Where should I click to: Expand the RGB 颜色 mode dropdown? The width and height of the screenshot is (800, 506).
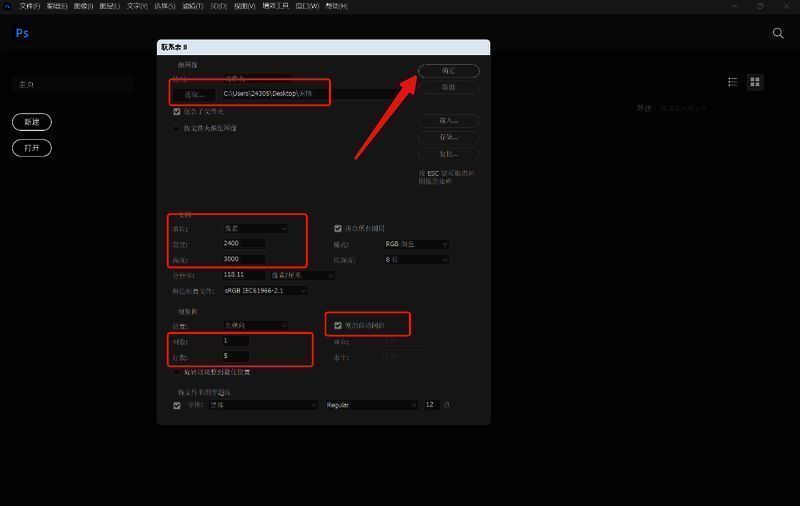click(x=416, y=244)
